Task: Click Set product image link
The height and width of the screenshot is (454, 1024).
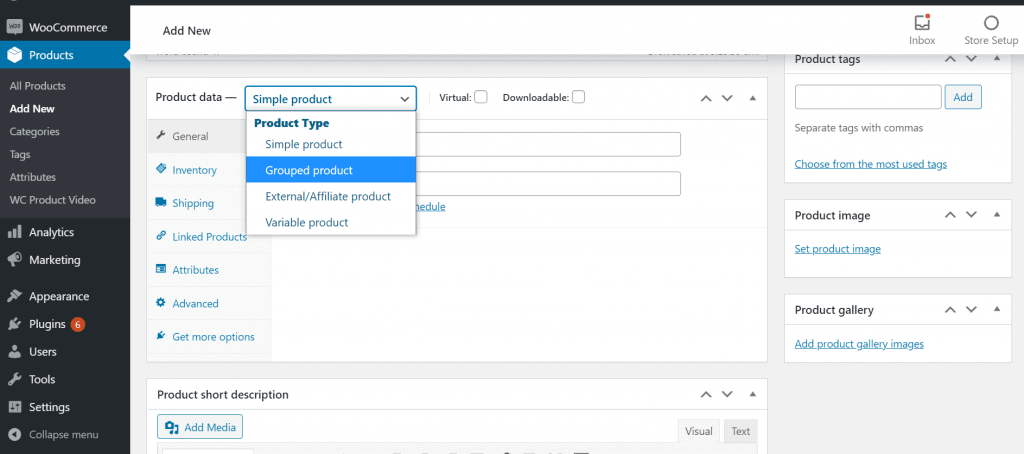Action: pos(837,249)
